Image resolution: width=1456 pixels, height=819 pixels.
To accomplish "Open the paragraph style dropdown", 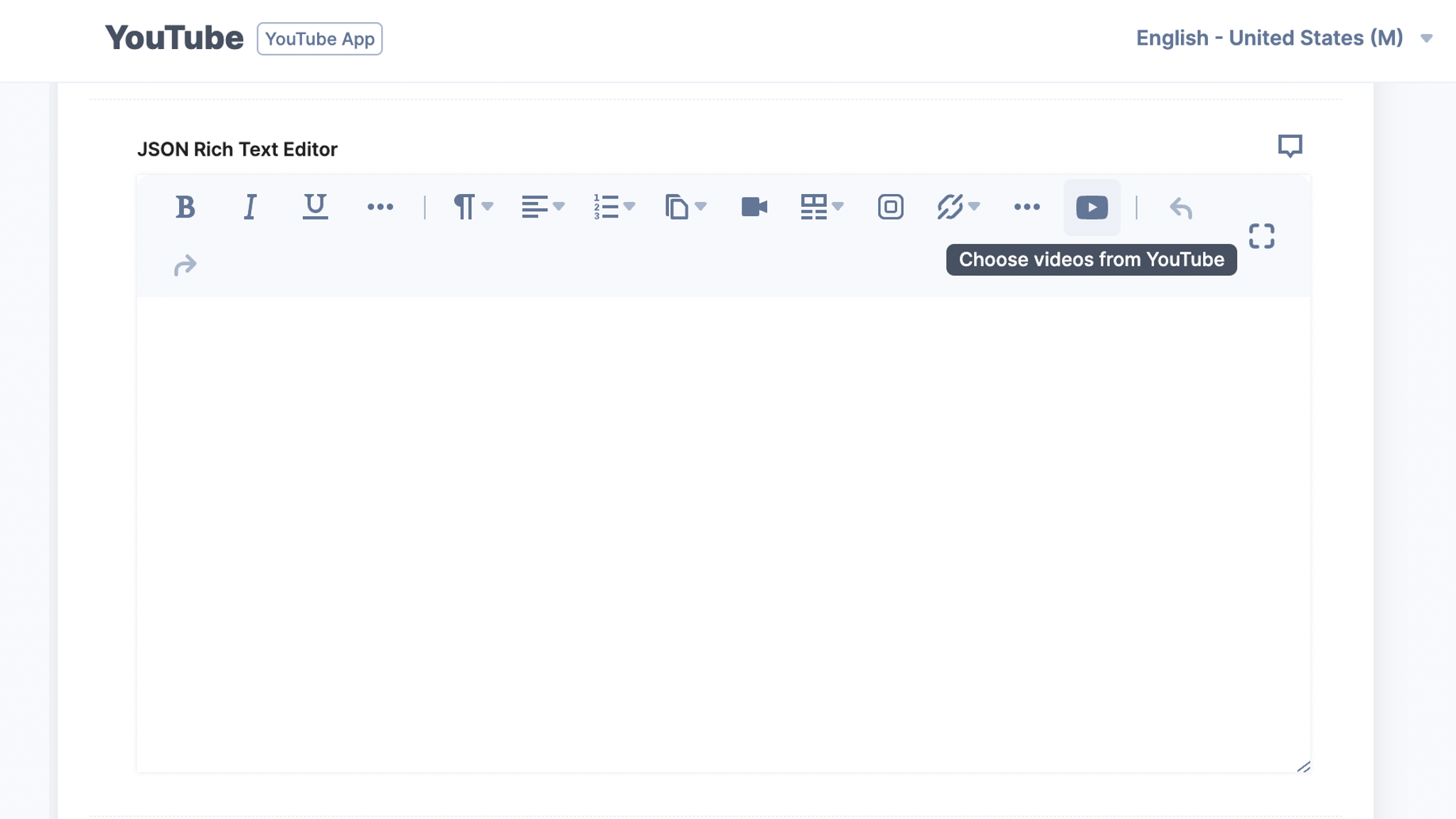I will click(x=473, y=207).
